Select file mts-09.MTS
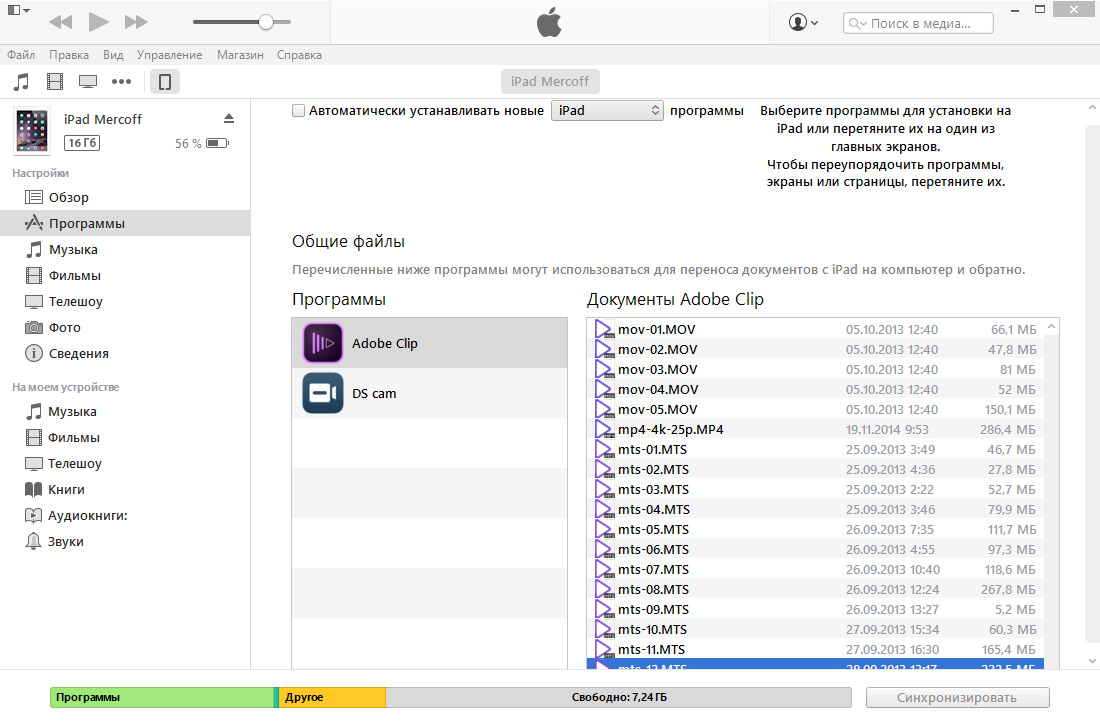Viewport: 1100px width, 725px height. pyautogui.click(x=815, y=609)
